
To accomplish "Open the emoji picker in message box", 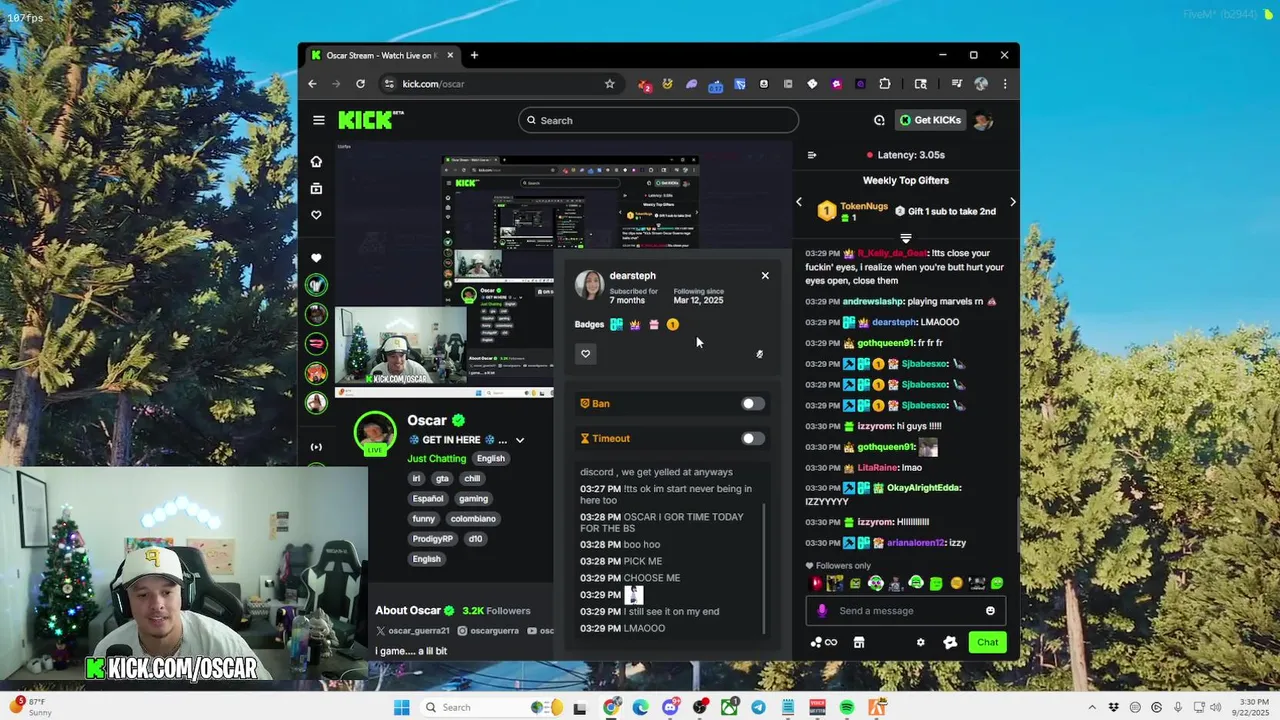I will [990, 611].
